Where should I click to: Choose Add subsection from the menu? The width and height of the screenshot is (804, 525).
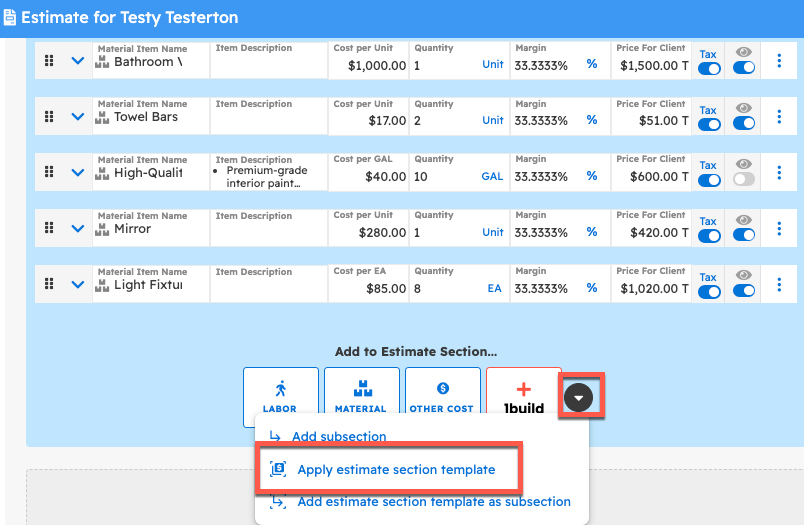point(338,437)
